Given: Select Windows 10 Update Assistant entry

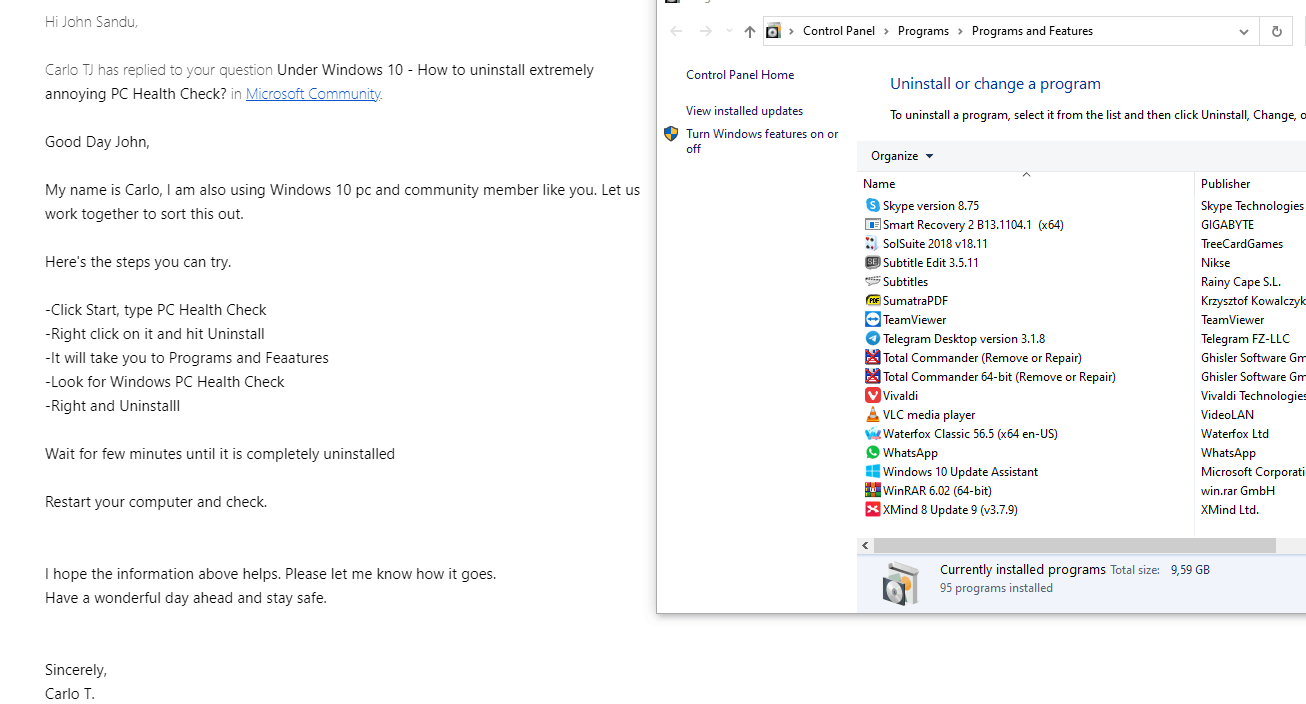Looking at the screenshot, I should click(960, 471).
